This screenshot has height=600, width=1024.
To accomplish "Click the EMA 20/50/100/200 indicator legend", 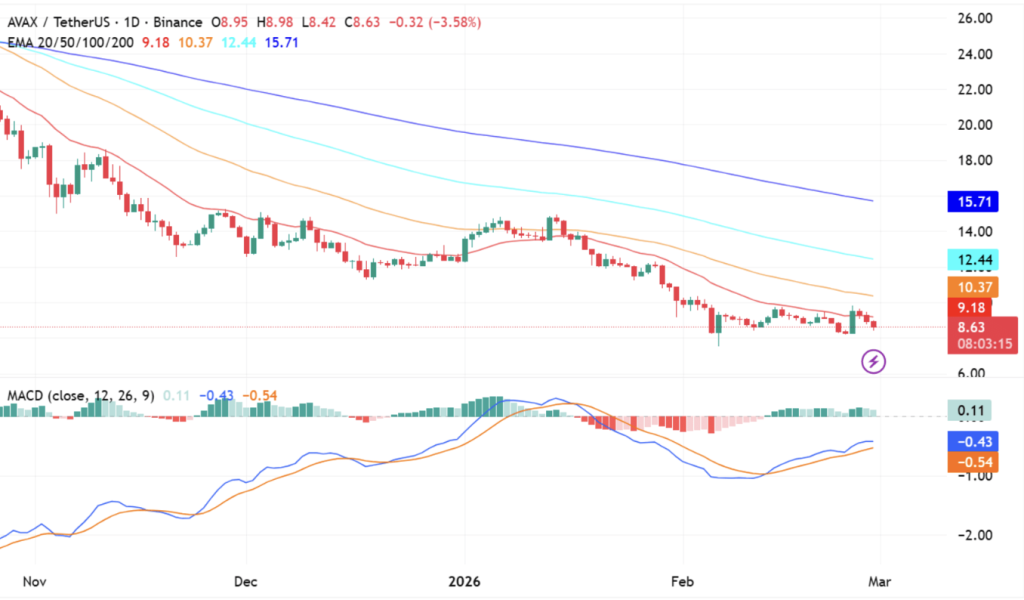I will (66, 42).
